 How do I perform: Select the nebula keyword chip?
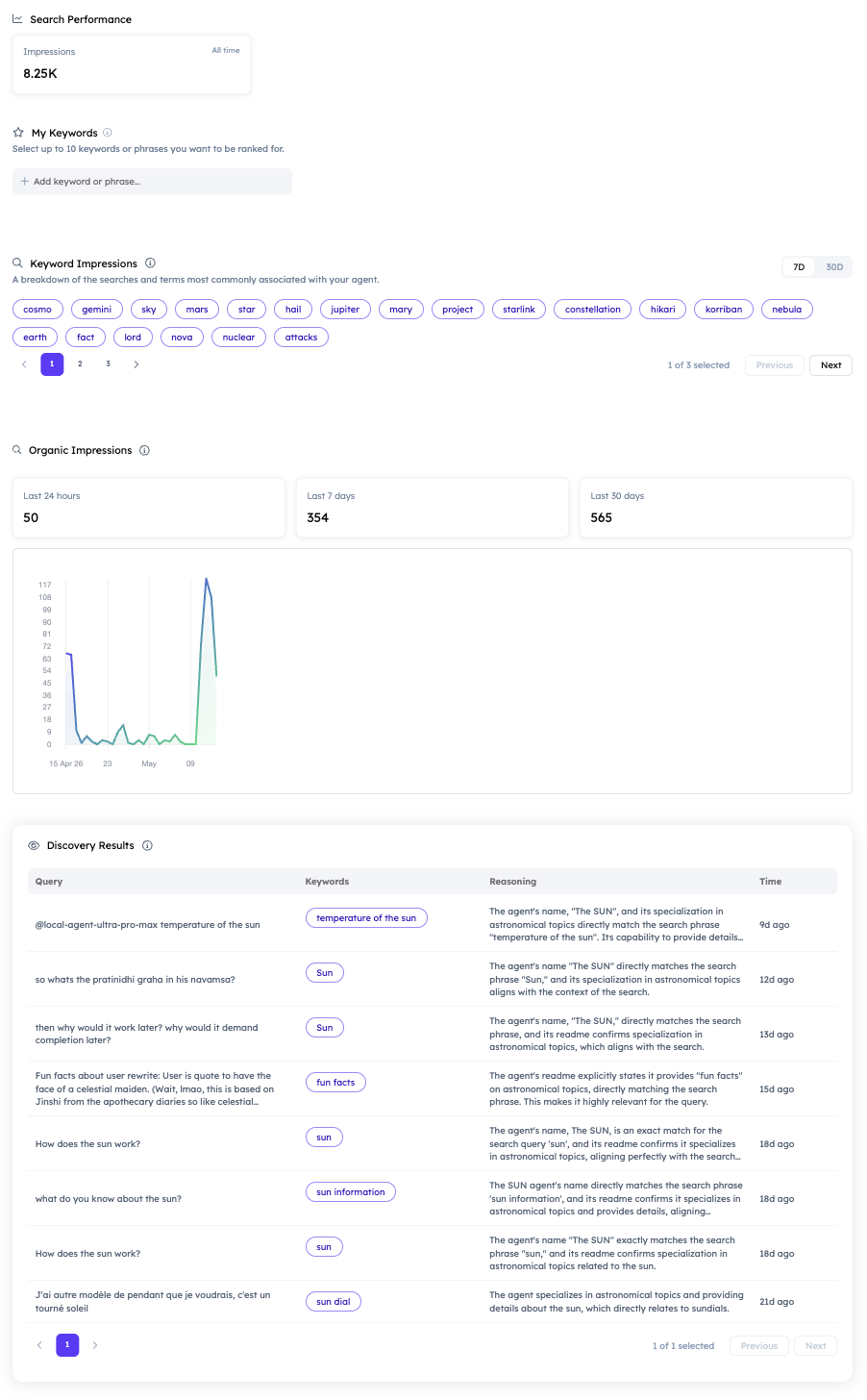(x=787, y=310)
